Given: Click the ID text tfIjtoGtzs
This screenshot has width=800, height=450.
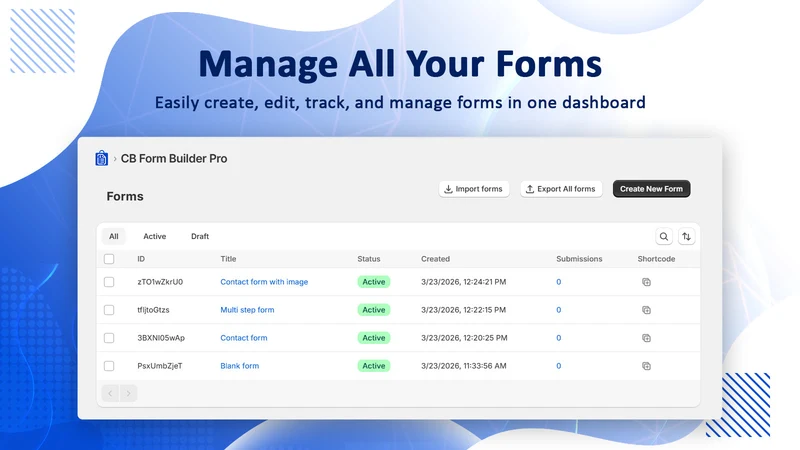Looking at the screenshot, I should pos(153,310).
